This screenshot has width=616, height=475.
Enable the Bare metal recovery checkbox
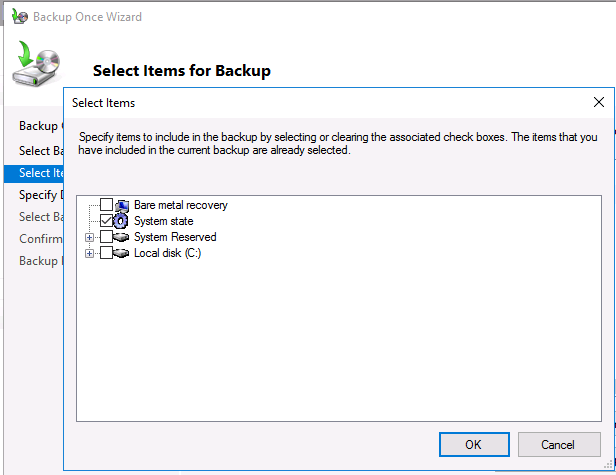click(x=106, y=205)
